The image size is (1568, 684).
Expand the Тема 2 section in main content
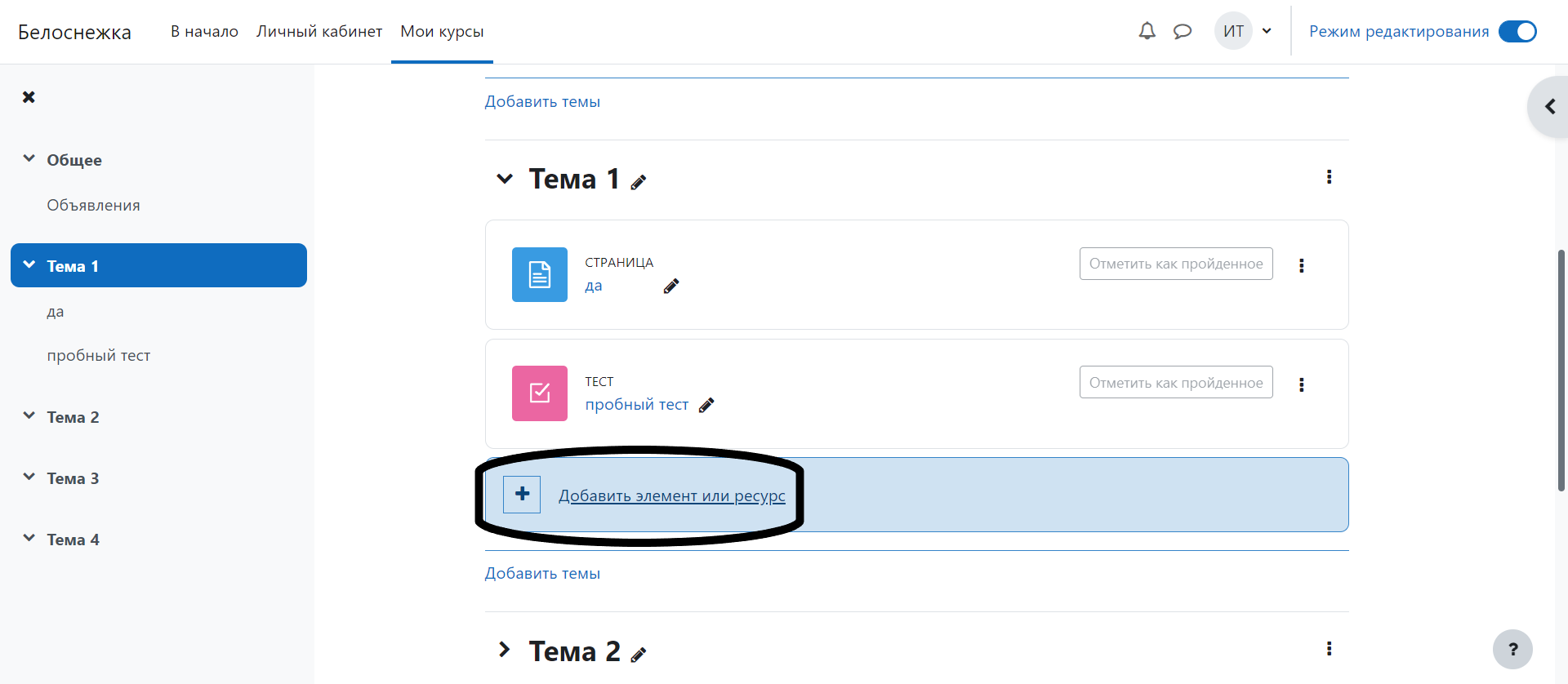click(505, 650)
